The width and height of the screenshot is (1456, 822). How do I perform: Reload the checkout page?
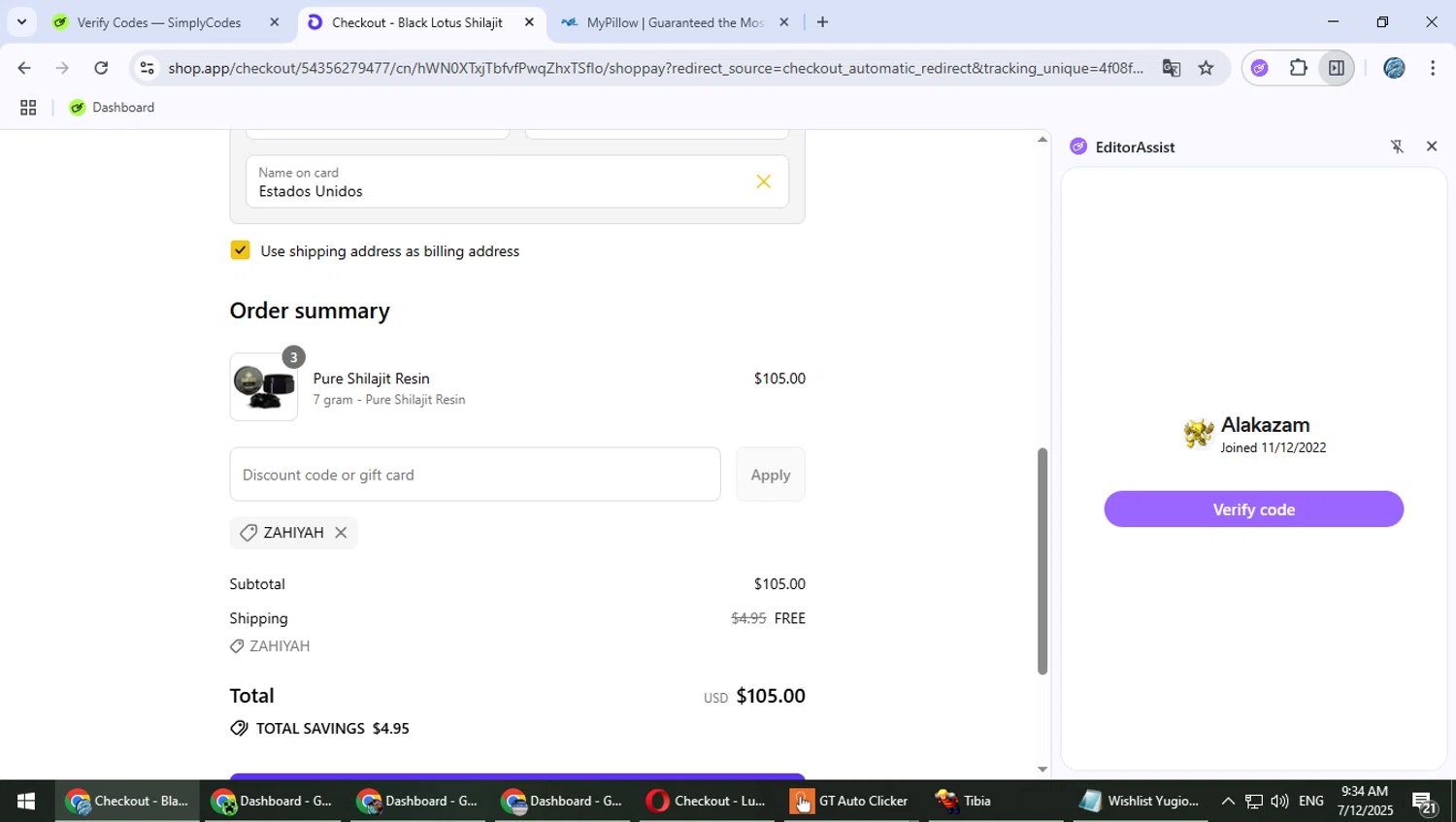point(101,68)
